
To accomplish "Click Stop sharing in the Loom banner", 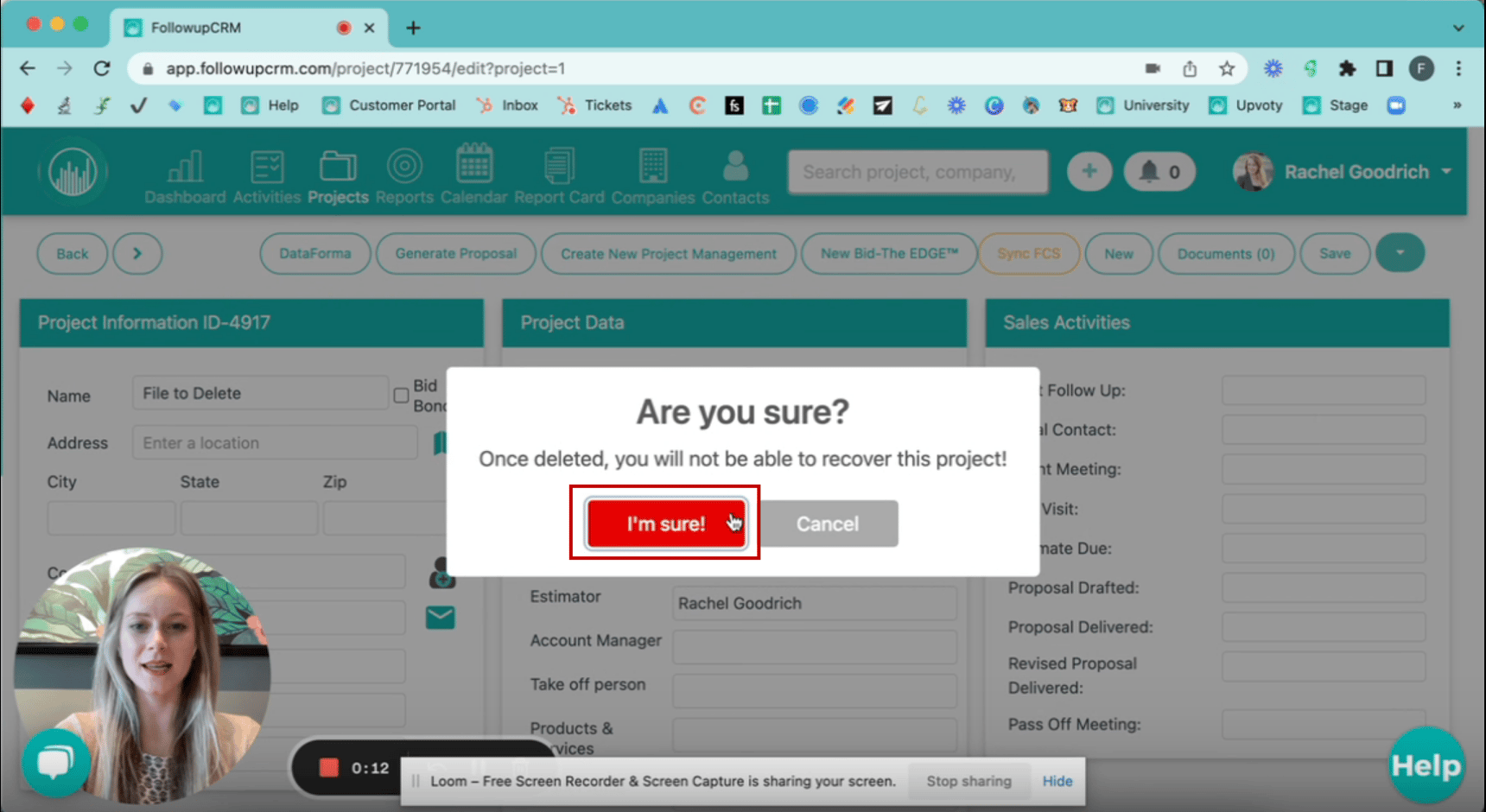I will click(968, 781).
